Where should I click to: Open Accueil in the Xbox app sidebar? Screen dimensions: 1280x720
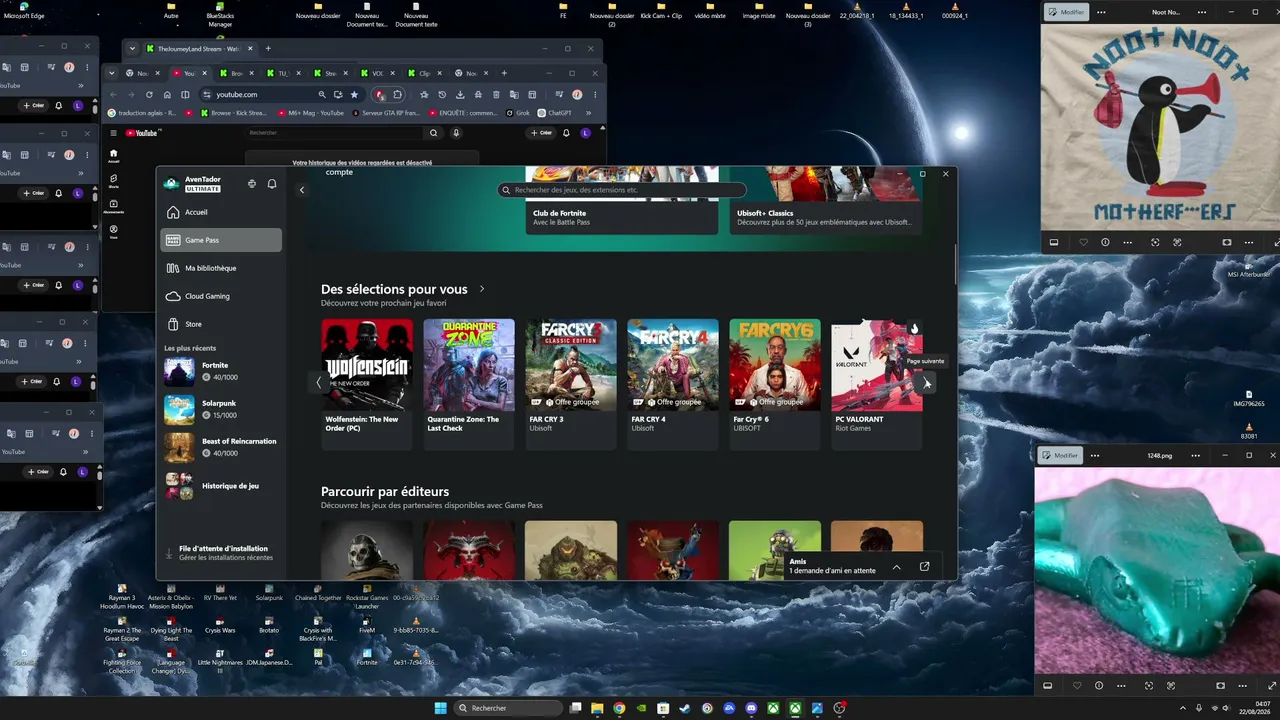pyautogui.click(x=220, y=212)
